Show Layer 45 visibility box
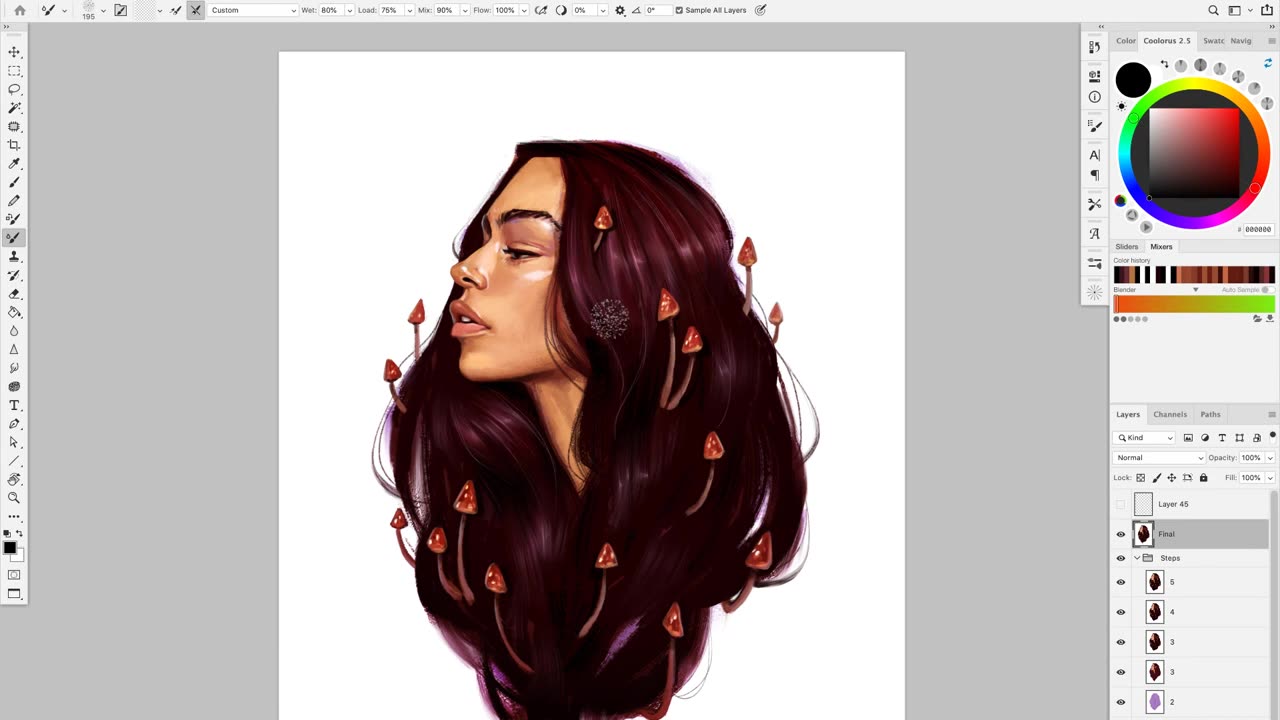This screenshot has width=1280, height=720. (1120, 504)
